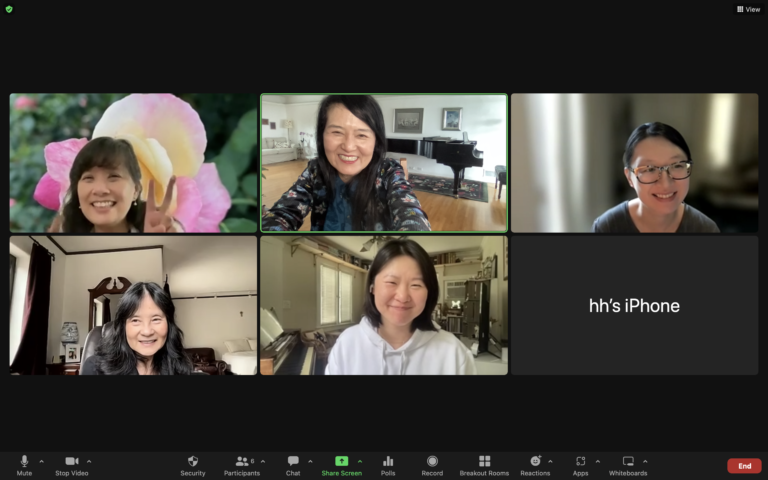Open the Participants panel
Viewport: 768px width, 480px height.
(242, 465)
